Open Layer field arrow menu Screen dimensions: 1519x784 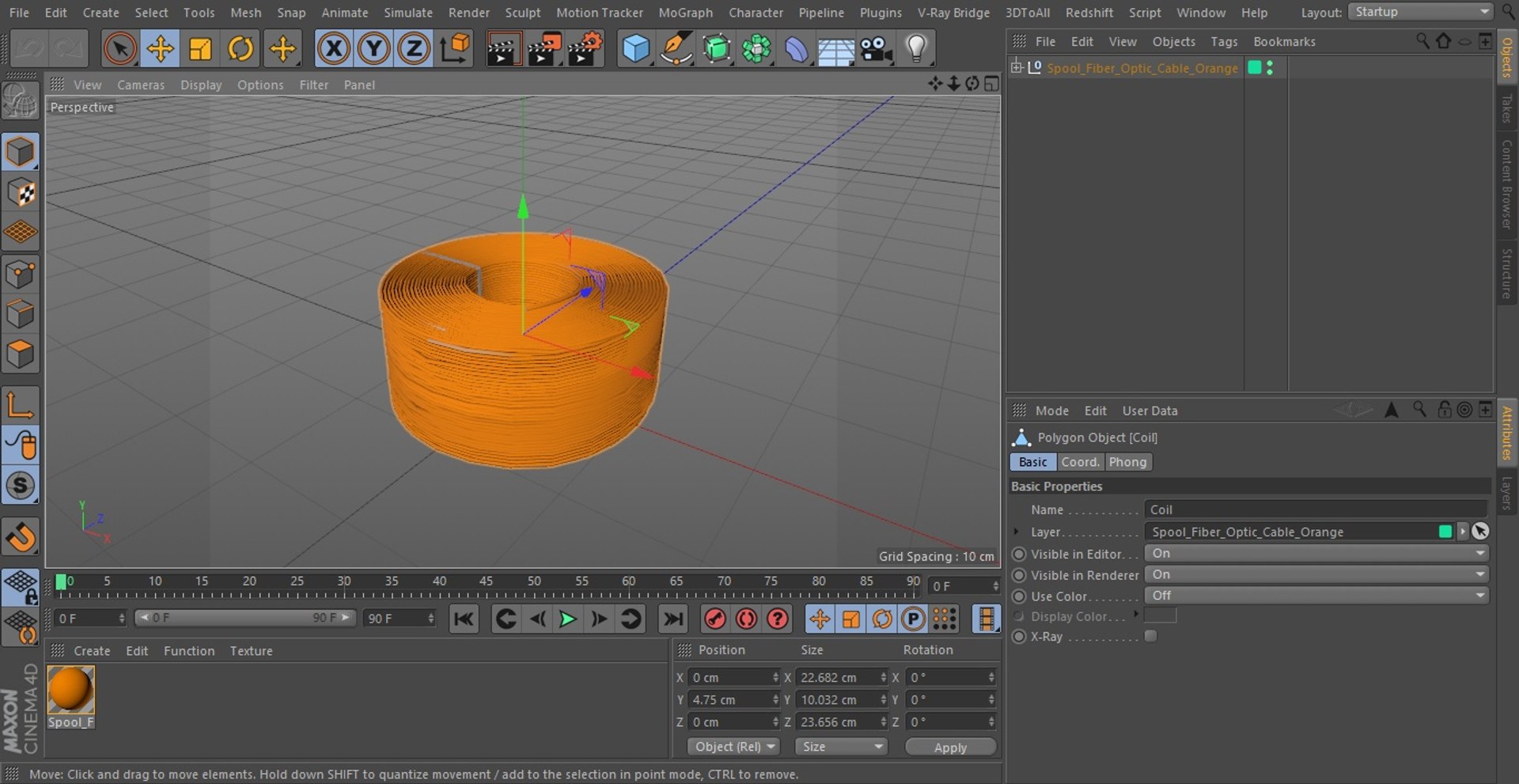pos(1463,532)
